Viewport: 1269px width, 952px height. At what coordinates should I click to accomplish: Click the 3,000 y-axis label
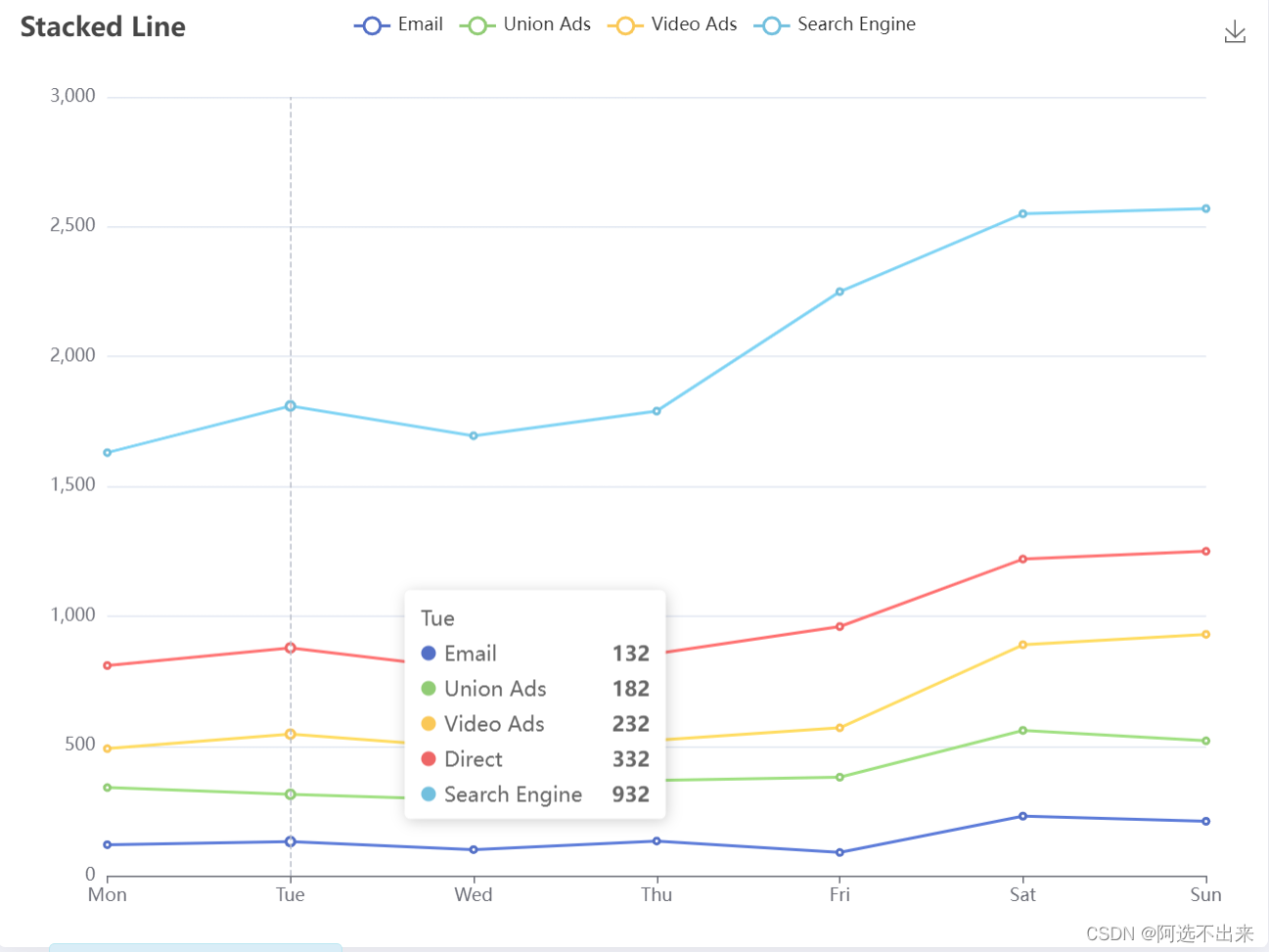73,96
